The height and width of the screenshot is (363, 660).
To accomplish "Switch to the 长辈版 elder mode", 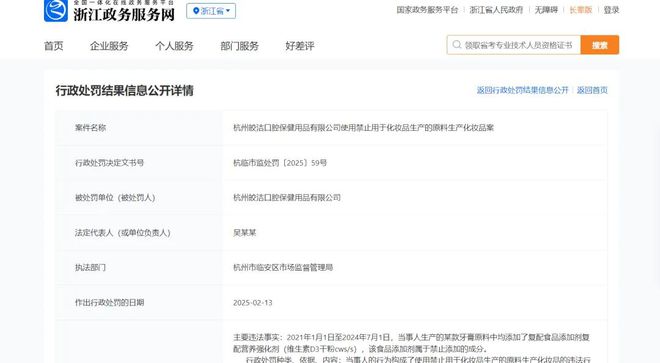I will pyautogui.click(x=580, y=10).
